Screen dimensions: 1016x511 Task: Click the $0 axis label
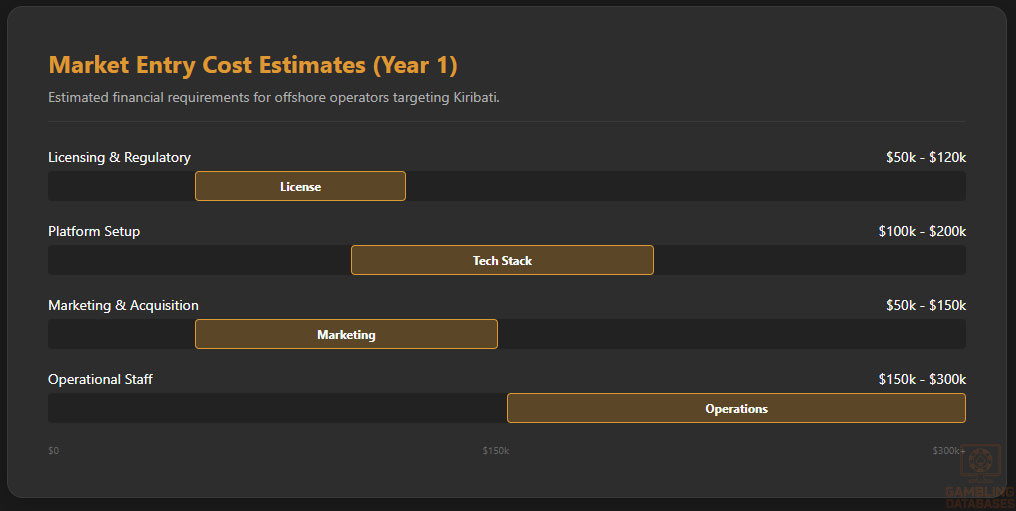54,451
